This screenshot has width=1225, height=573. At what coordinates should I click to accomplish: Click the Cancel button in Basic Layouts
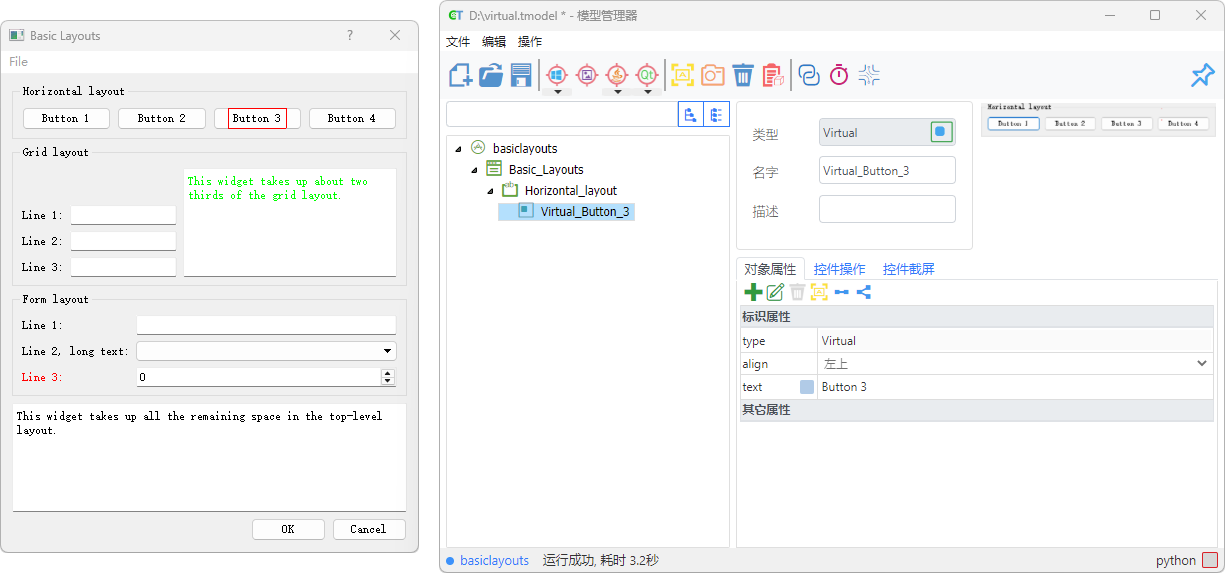tap(368, 529)
